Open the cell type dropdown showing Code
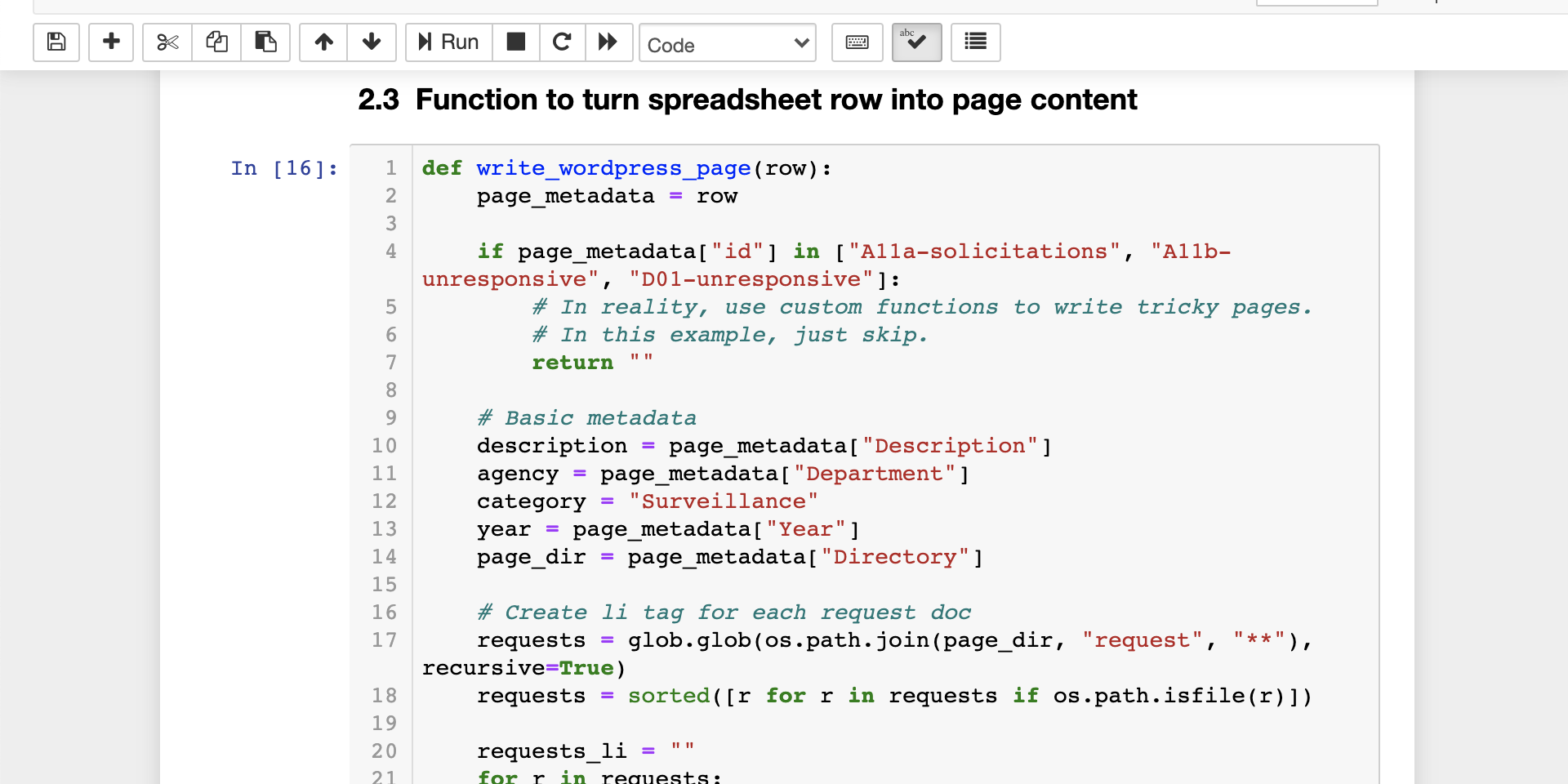The height and width of the screenshot is (784, 1568). pos(728,42)
